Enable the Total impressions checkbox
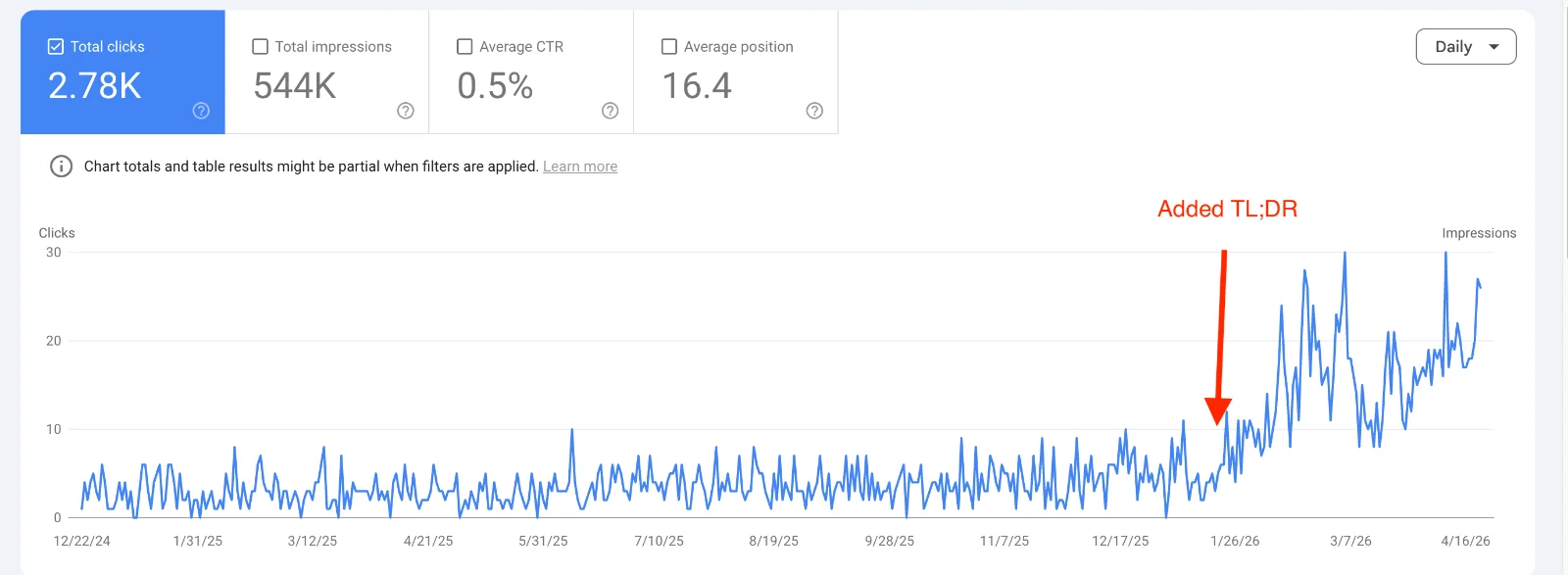This screenshot has width=1568, height=575. 261,47
